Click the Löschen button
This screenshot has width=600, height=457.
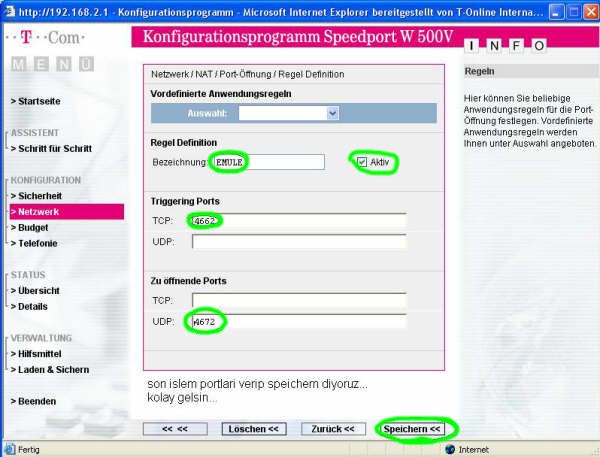pos(254,429)
